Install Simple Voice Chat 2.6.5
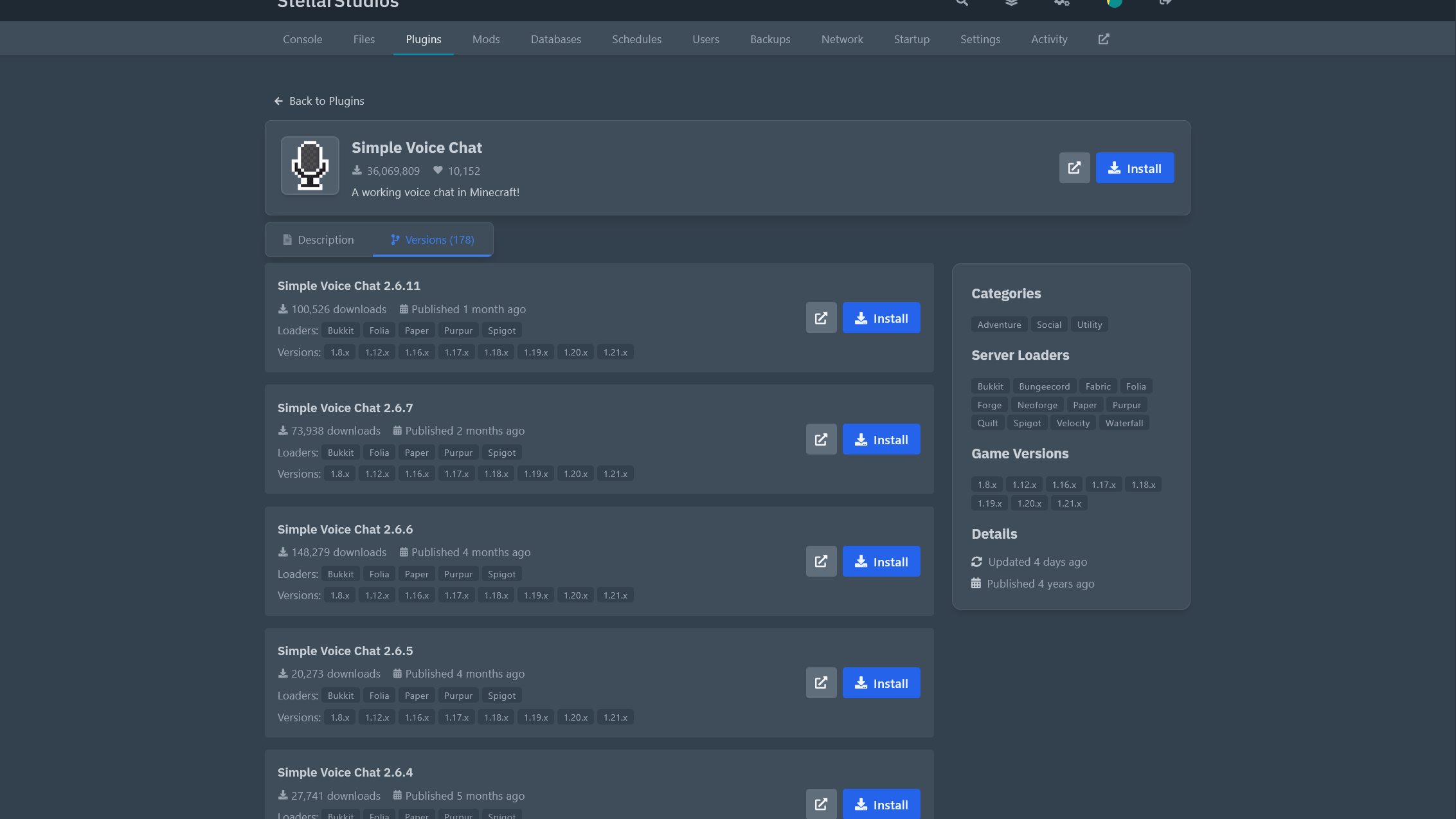 point(881,683)
